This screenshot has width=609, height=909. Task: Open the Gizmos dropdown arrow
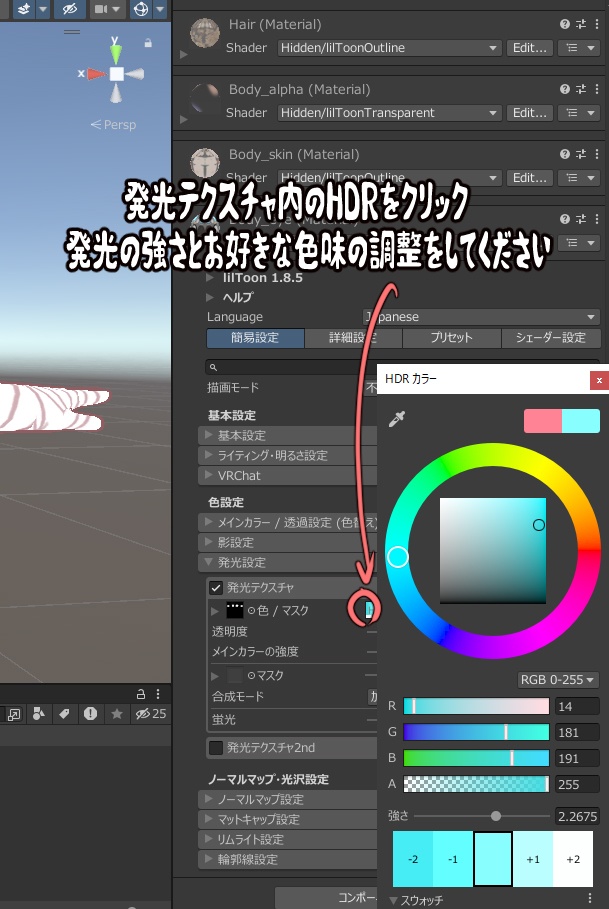[x=159, y=9]
